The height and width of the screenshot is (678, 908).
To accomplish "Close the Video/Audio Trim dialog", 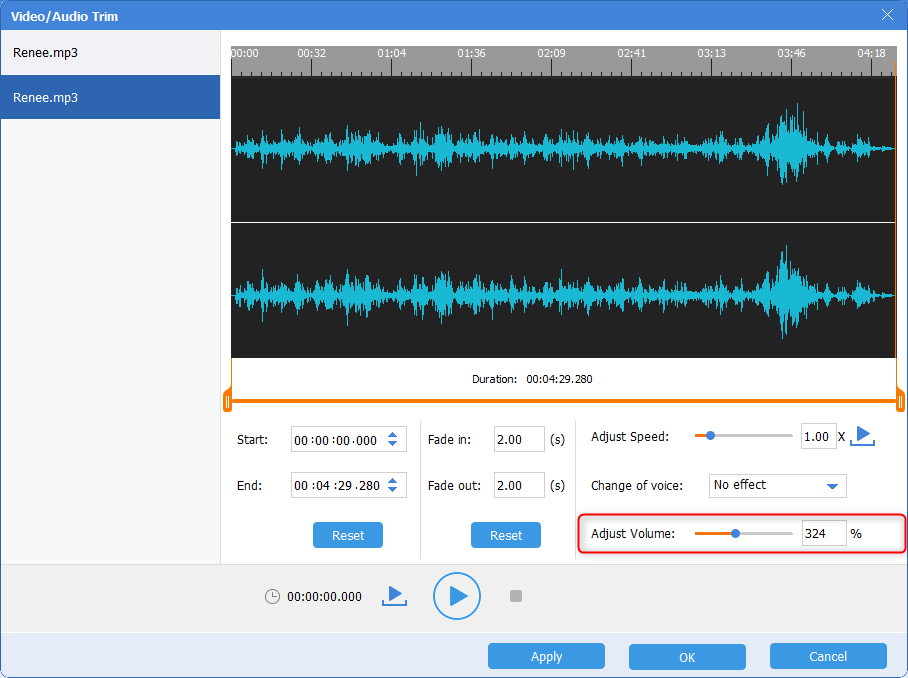I will click(886, 14).
